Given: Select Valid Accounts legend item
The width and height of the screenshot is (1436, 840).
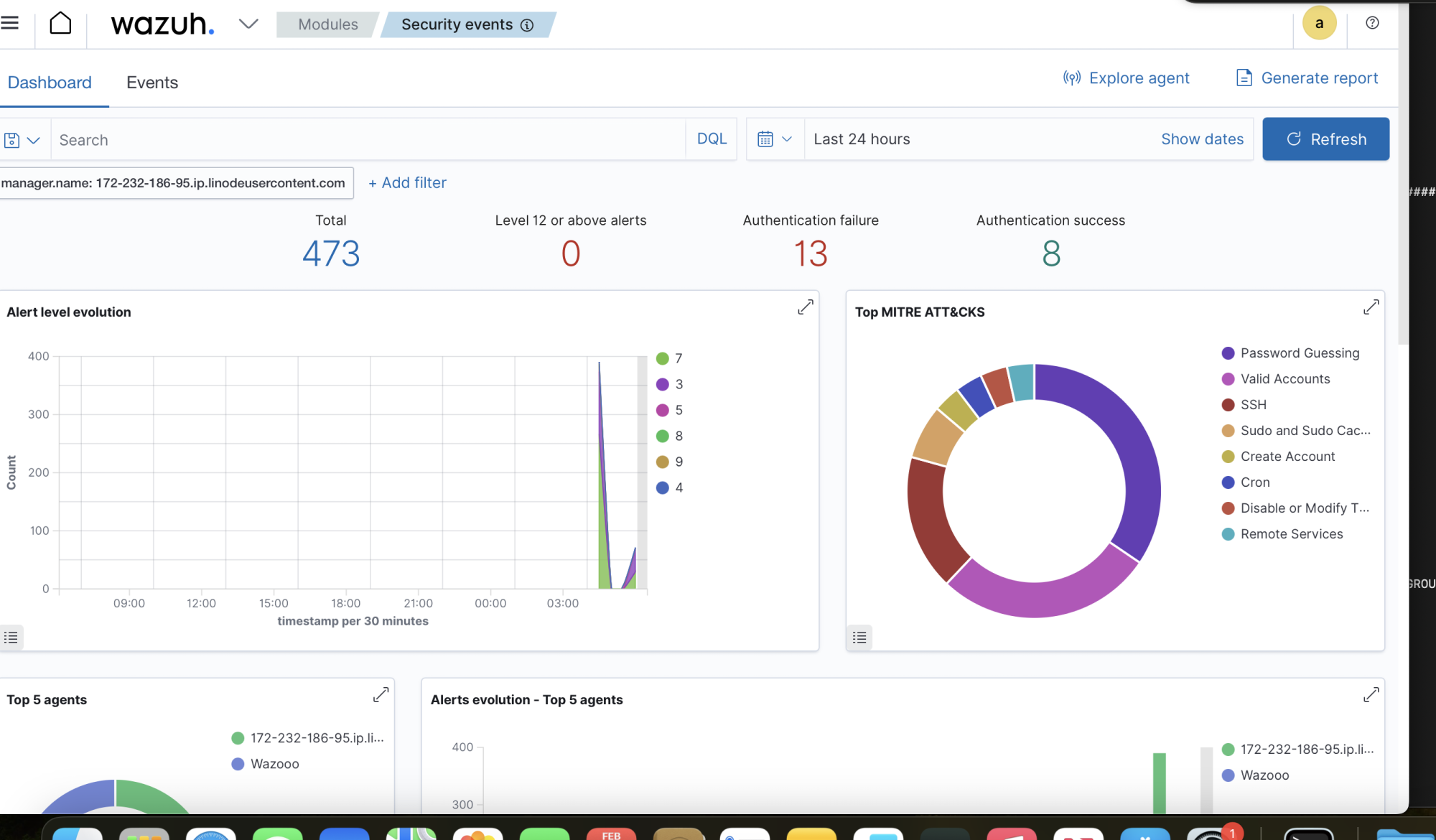Looking at the screenshot, I should pos(1276,379).
